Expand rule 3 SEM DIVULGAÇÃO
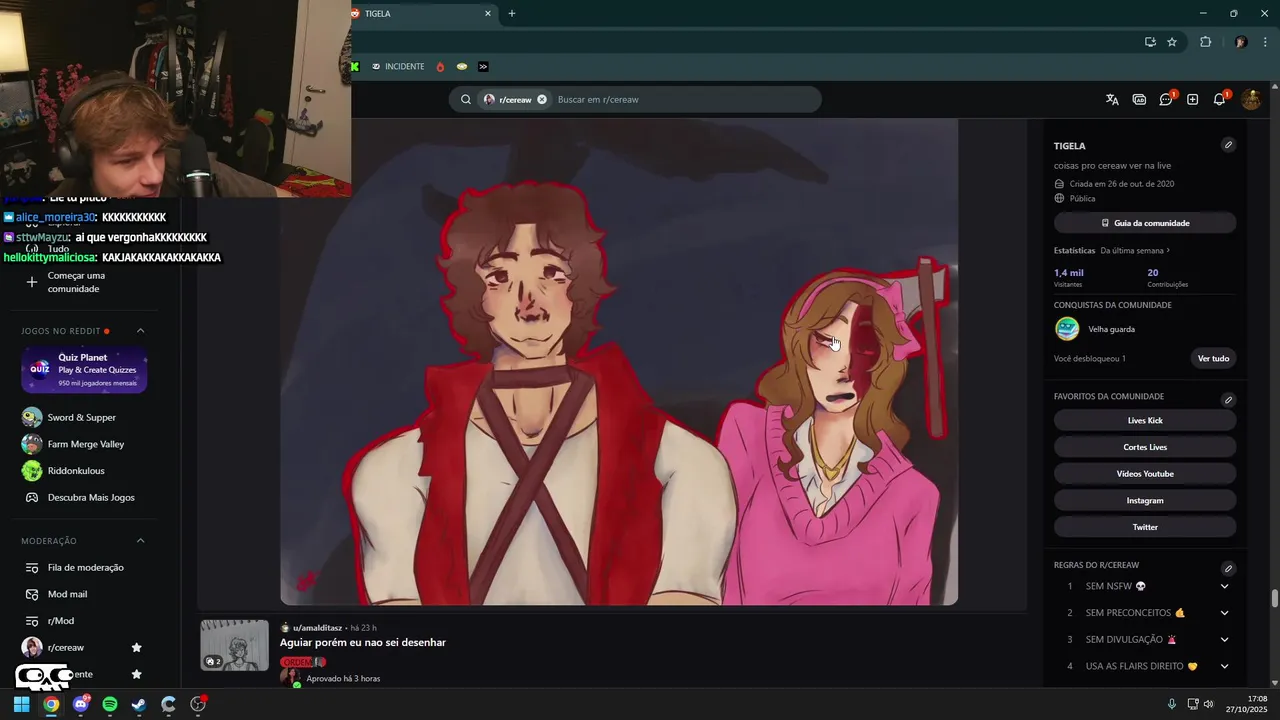 coord(1224,639)
